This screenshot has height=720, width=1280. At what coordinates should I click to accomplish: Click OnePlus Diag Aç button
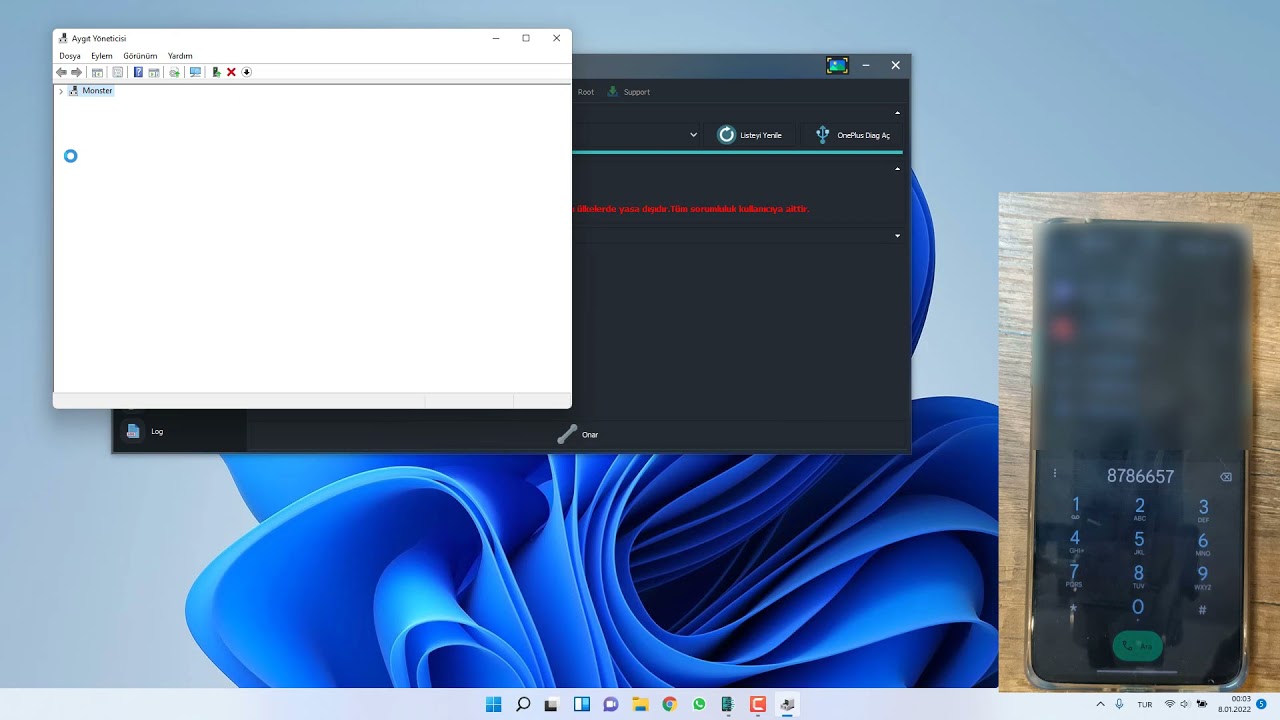(852, 135)
